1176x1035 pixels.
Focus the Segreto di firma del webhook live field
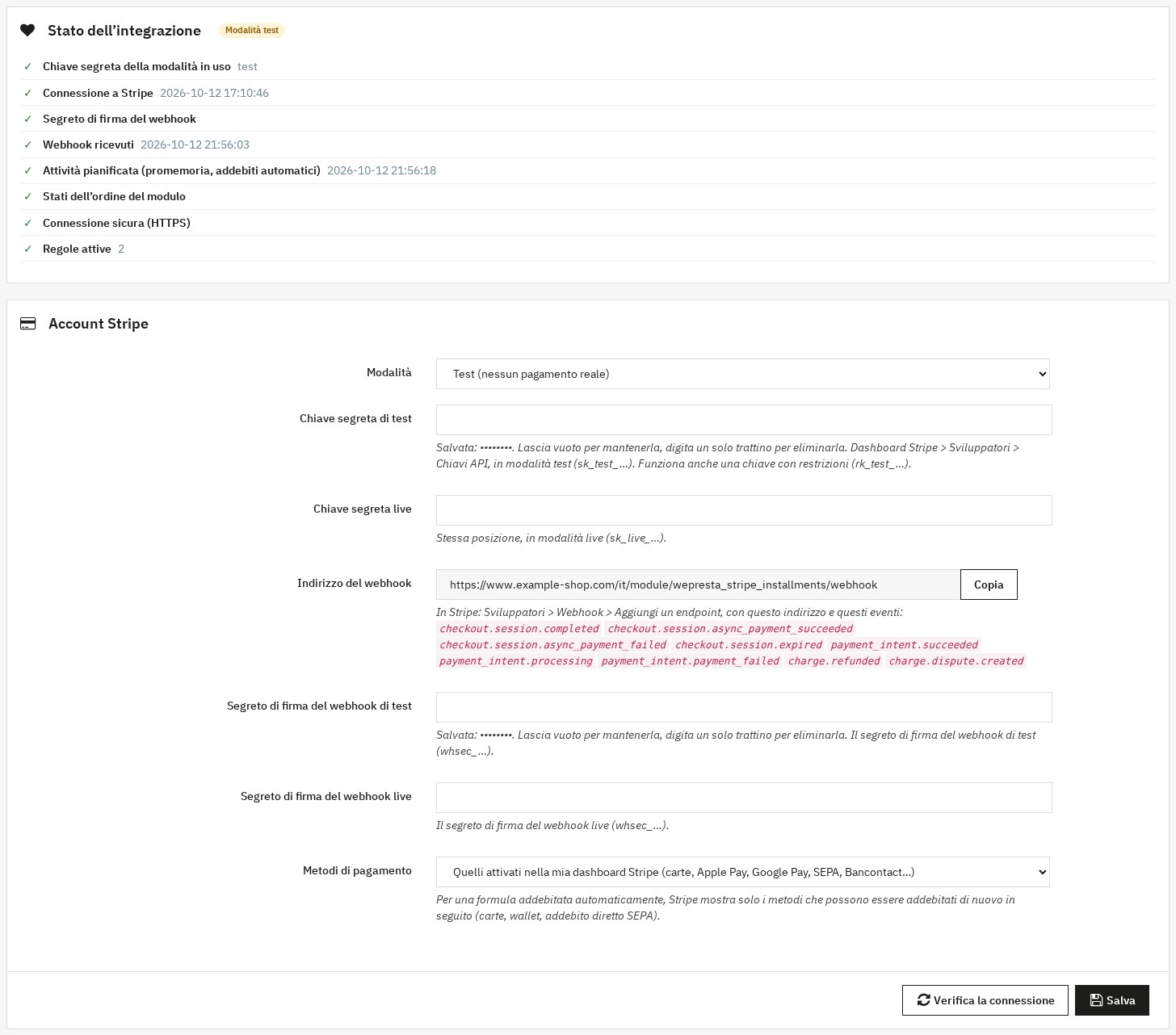tap(744, 798)
